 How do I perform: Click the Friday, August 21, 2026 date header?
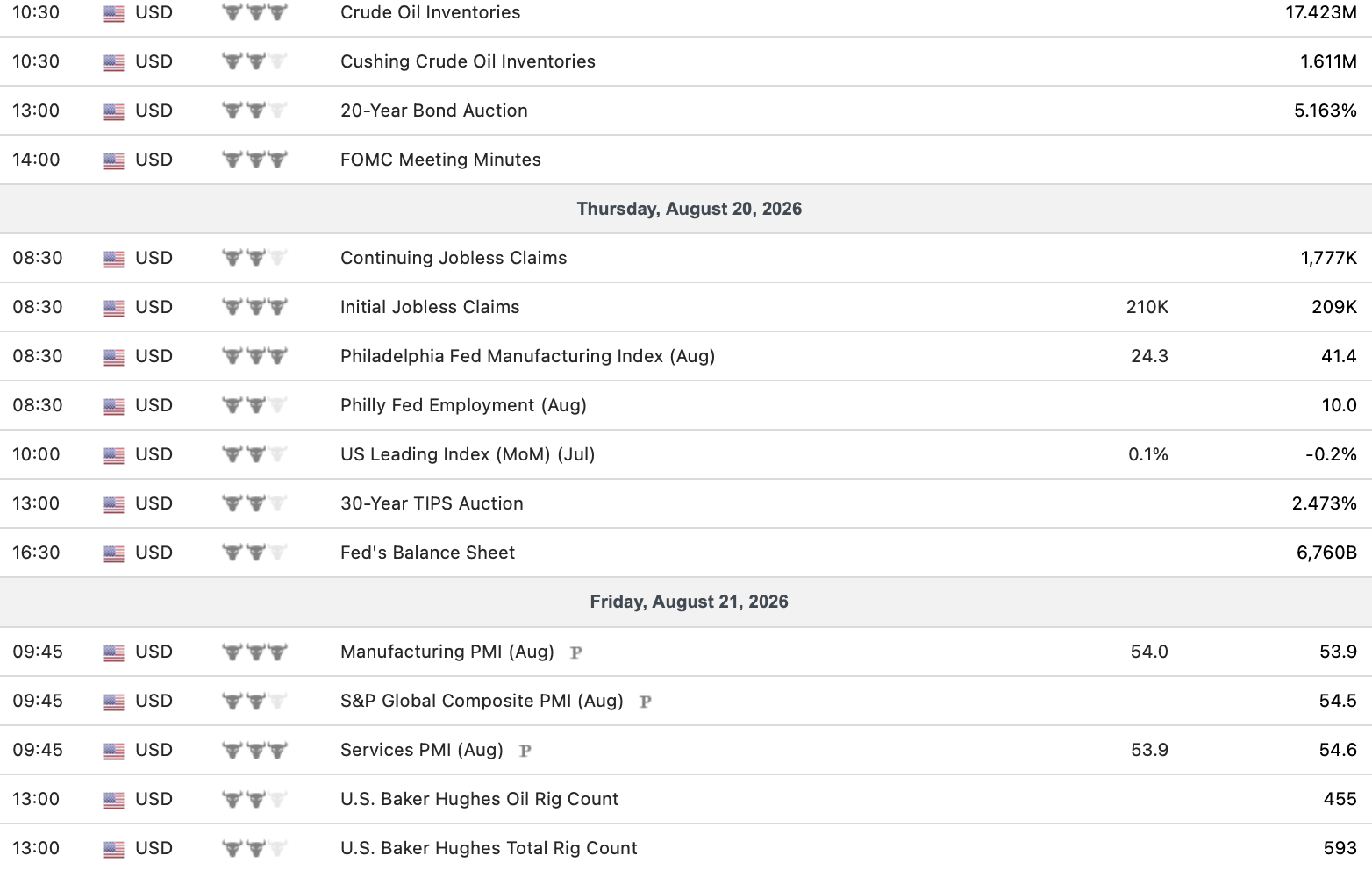[690, 602]
